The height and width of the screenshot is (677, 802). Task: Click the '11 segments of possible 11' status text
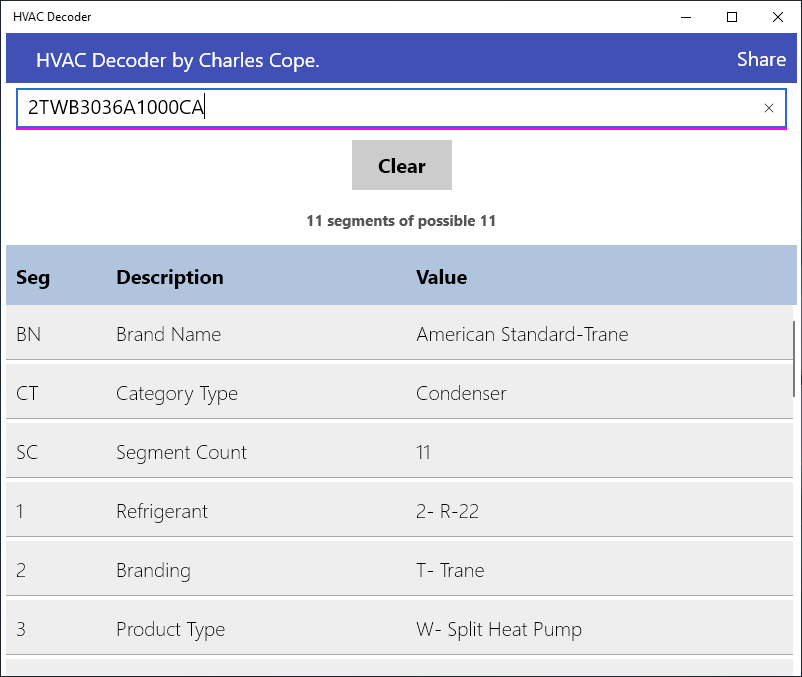(401, 221)
